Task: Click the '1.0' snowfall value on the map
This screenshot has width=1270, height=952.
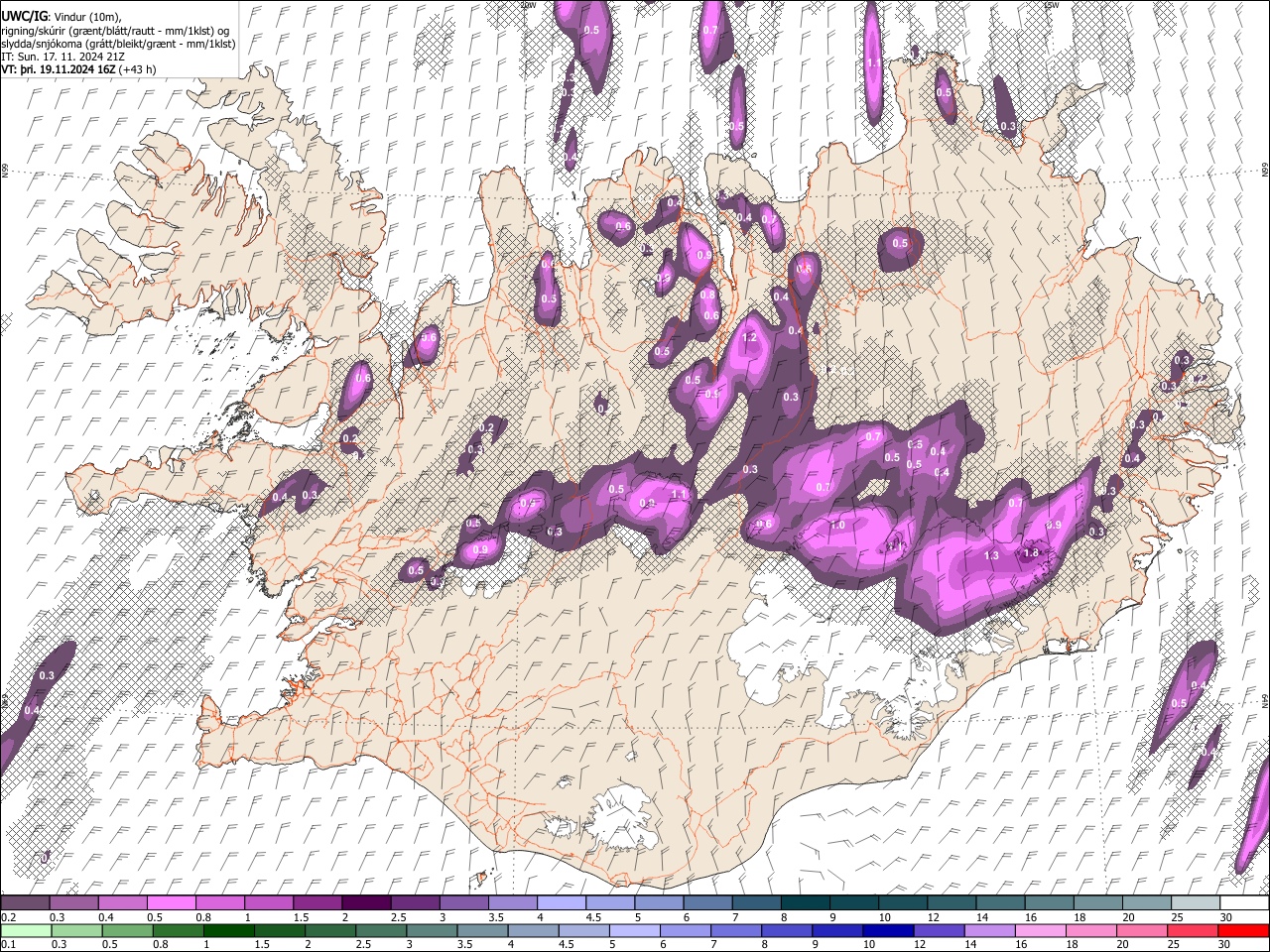Action: [837, 526]
